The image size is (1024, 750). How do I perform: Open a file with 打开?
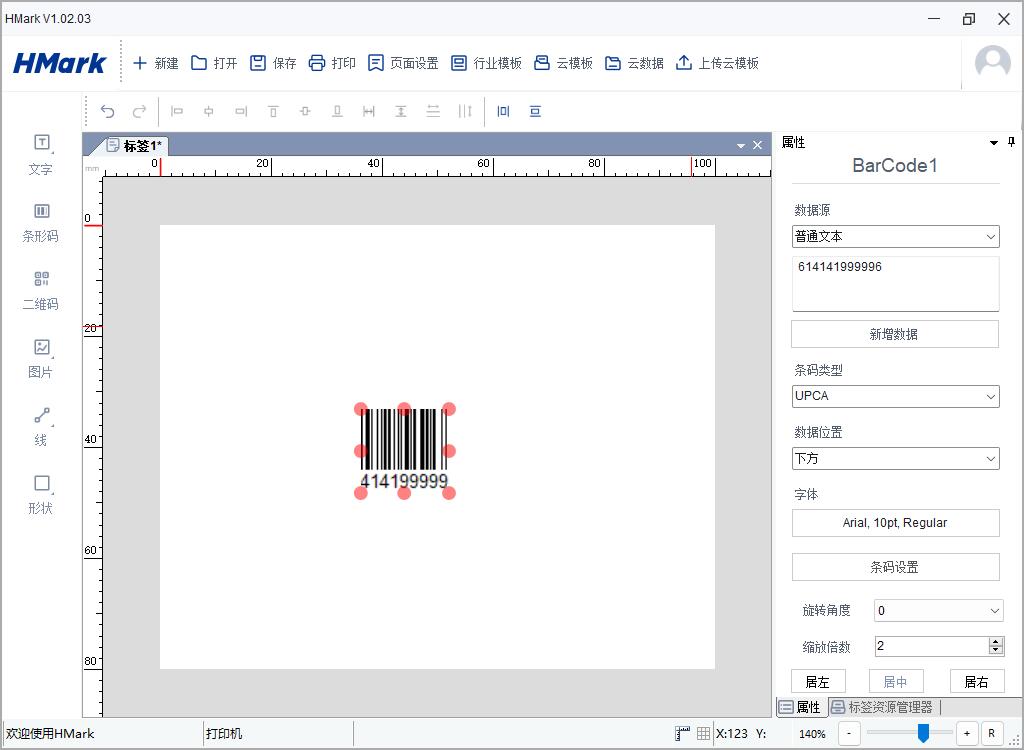(214, 63)
